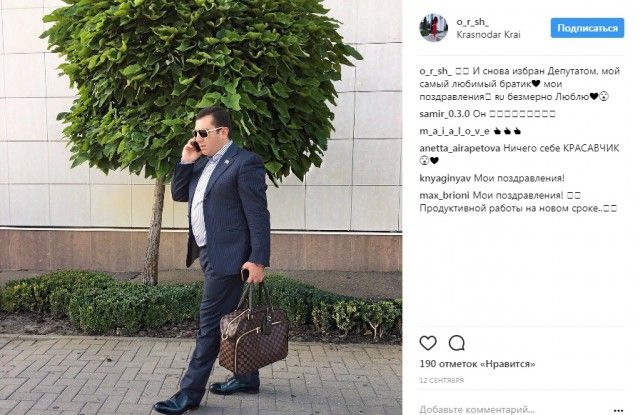Like the post with the heart icon

point(428,343)
